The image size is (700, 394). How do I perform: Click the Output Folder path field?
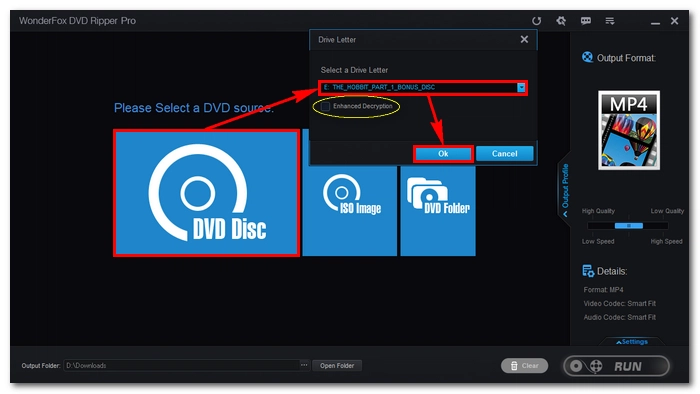tap(182, 365)
